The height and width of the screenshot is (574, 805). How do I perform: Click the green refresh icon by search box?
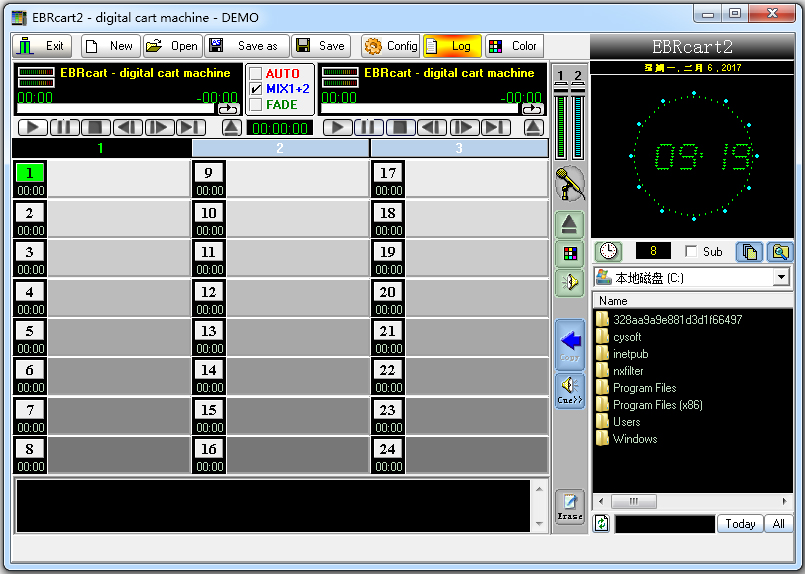click(x=602, y=523)
